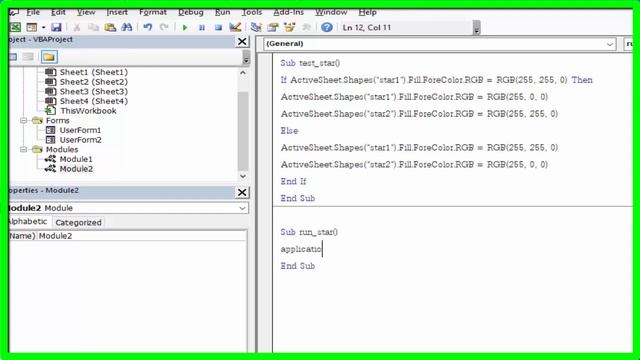Viewport: 640px width, 360px height.
Task: Select Sheet4 (Sheet4) in project tree
Action: [x=93, y=101]
